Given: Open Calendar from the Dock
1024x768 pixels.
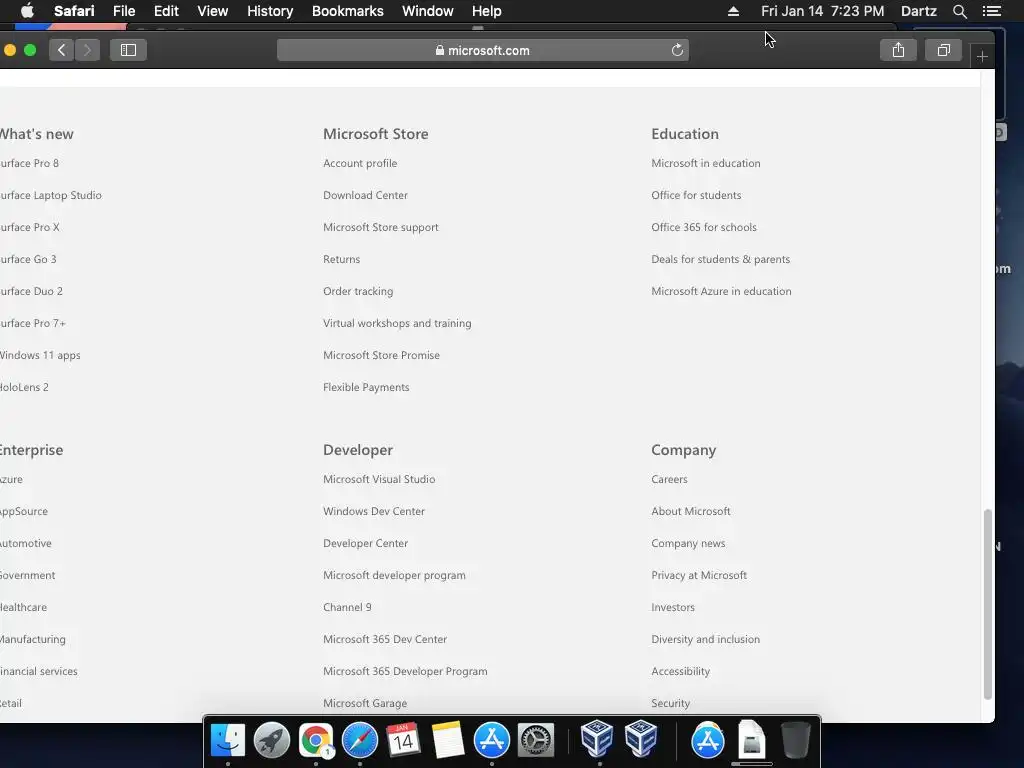Looking at the screenshot, I should point(403,740).
